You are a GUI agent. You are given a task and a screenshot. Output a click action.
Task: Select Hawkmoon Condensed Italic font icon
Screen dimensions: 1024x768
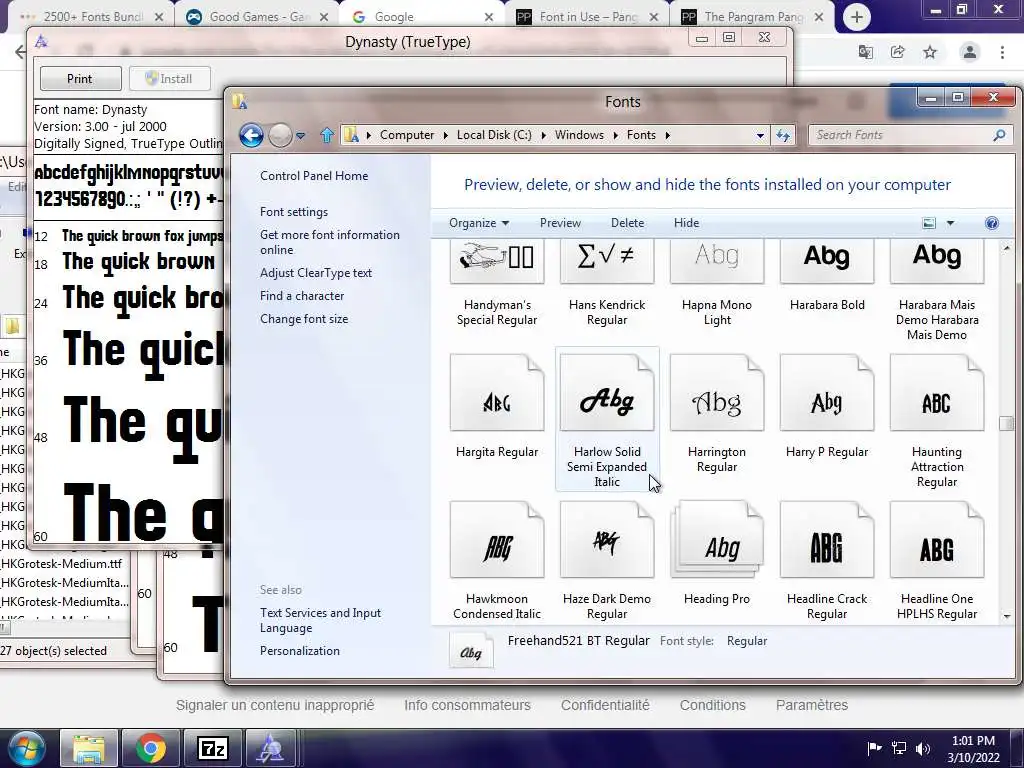pyautogui.click(x=497, y=540)
